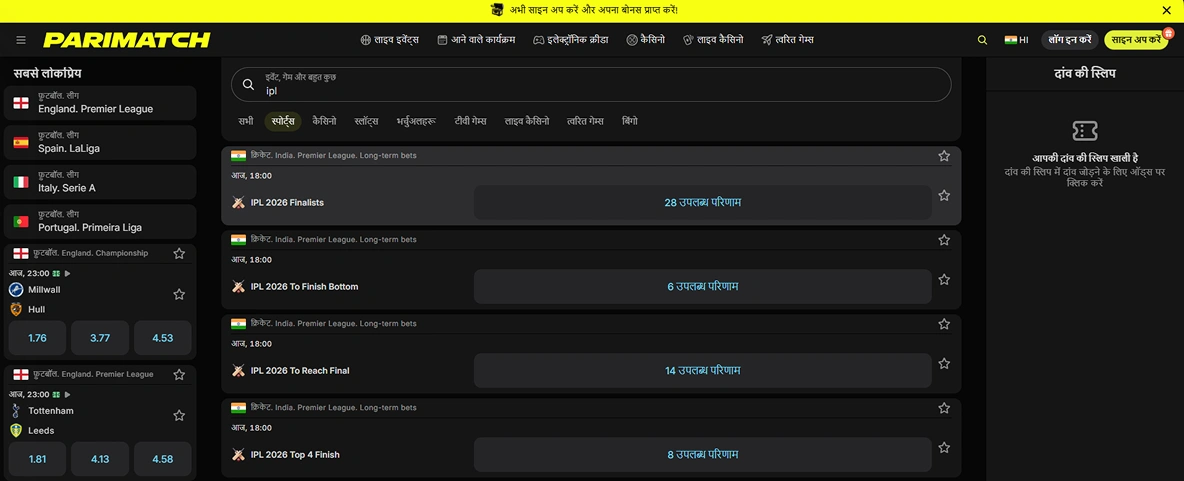Image resolution: width=1184 pixels, height=481 pixels.
Task: Favorite the IPL 2026 To Reach Final star
Action: click(944, 363)
